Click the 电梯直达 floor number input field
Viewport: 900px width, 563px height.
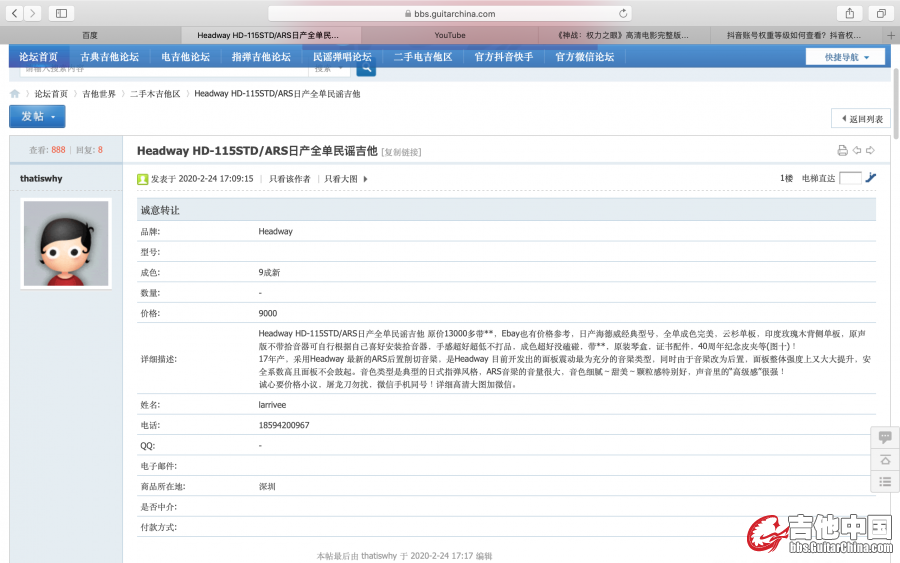[849, 178]
